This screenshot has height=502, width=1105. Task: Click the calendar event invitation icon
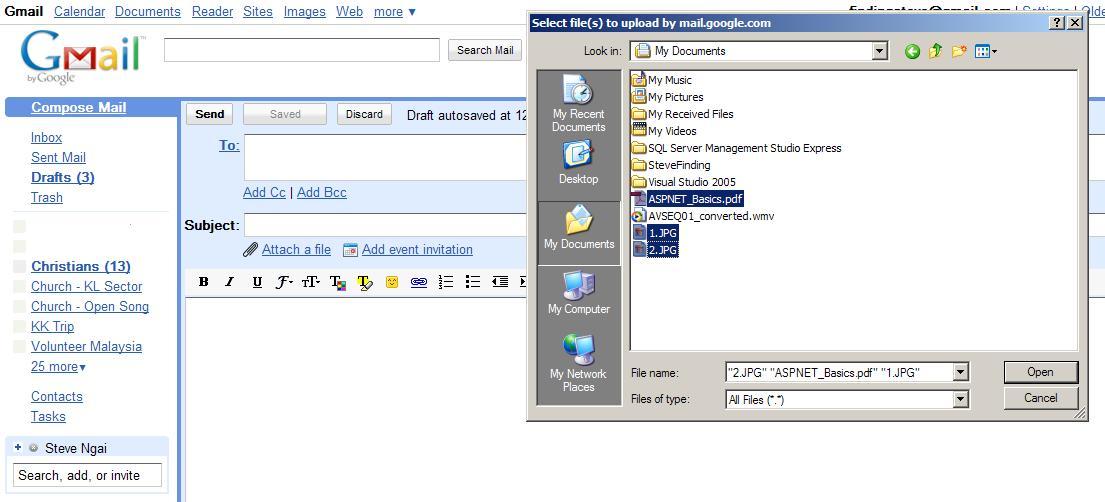(x=350, y=250)
